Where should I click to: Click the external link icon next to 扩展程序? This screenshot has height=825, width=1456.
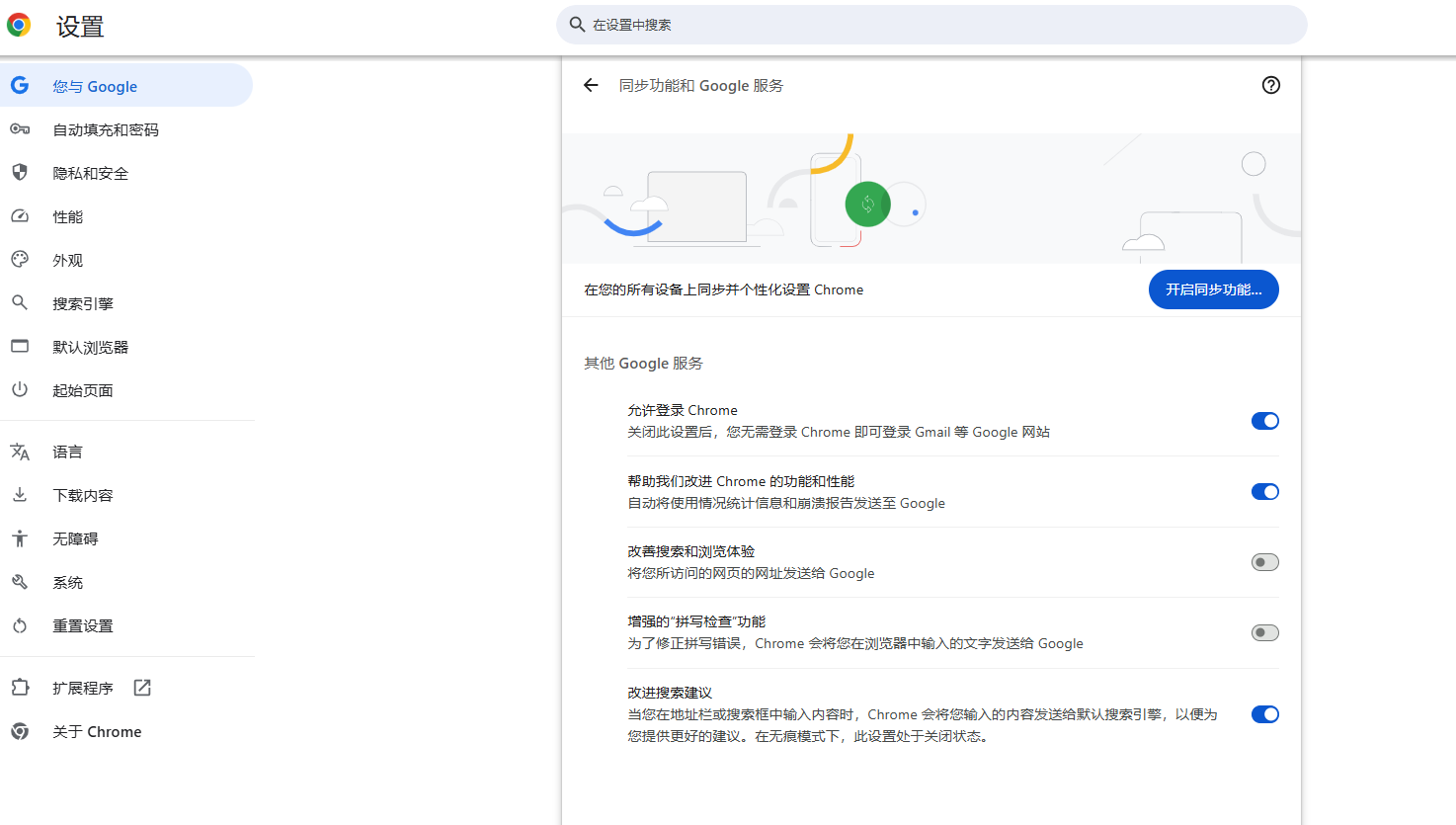tap(142, 688)
